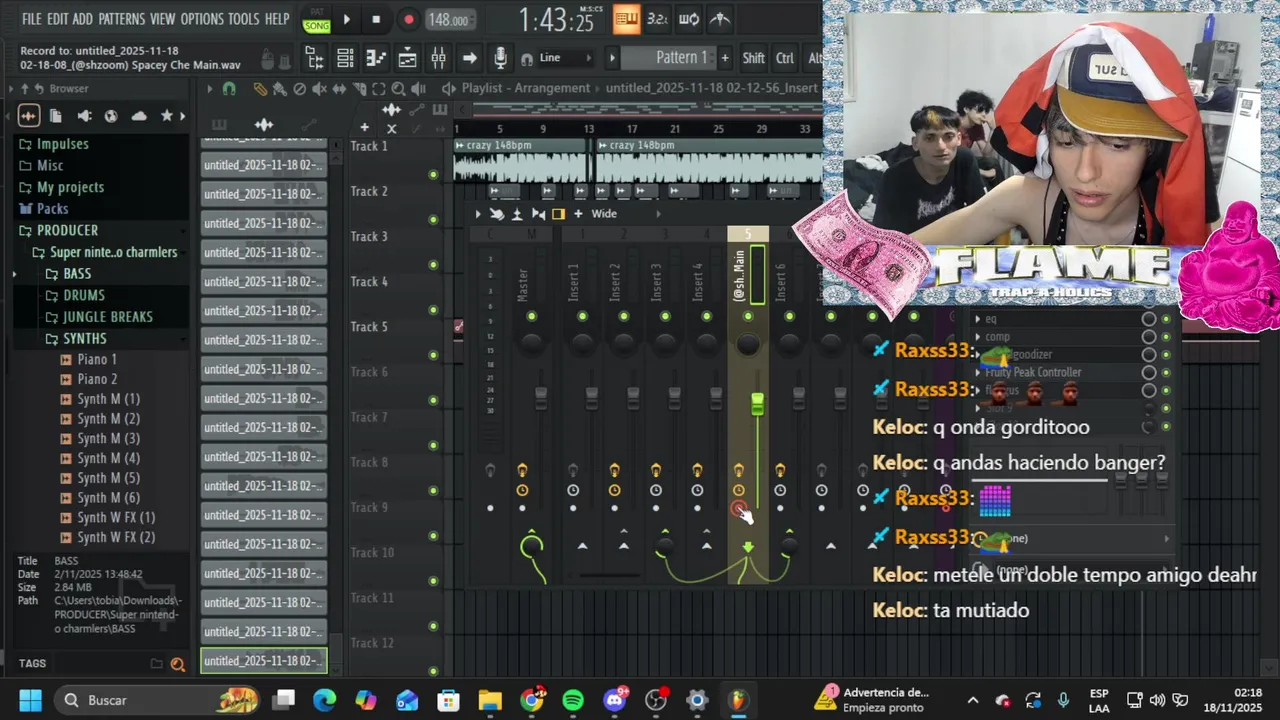Select the Paint brush tool in playlist
Viewport: 1280px width, 720px height.
279,88
